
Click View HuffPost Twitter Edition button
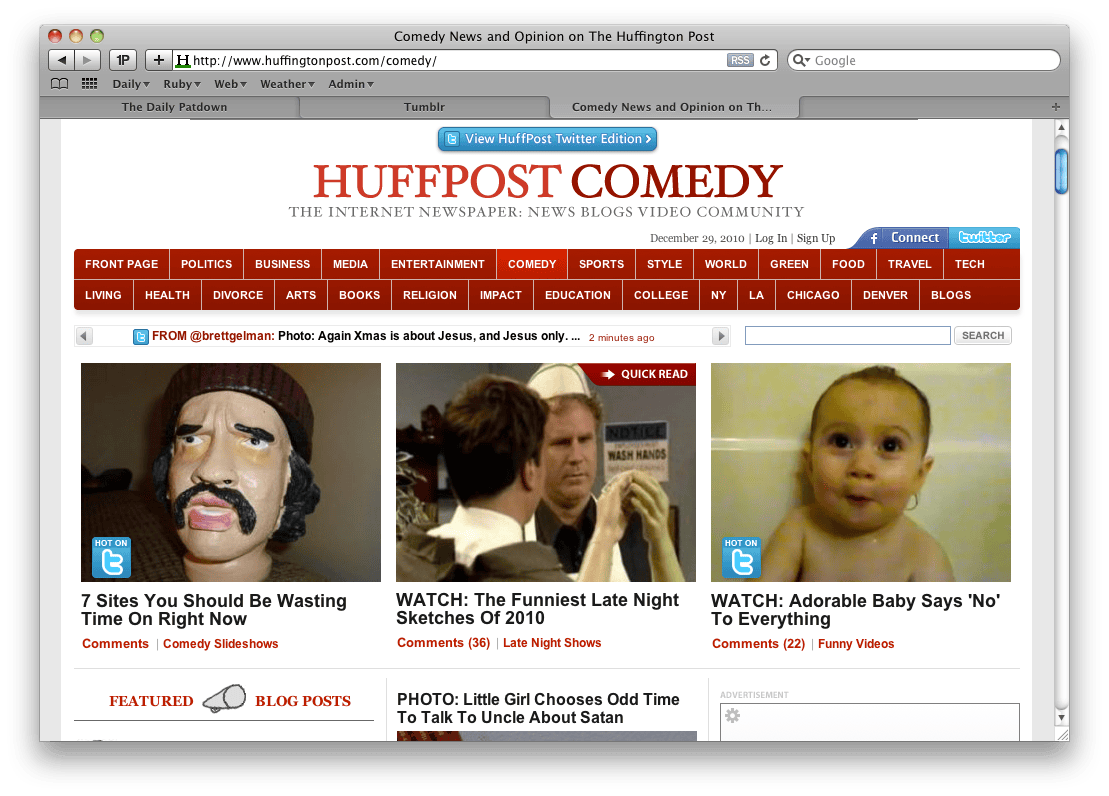click(x=547, y=139)
